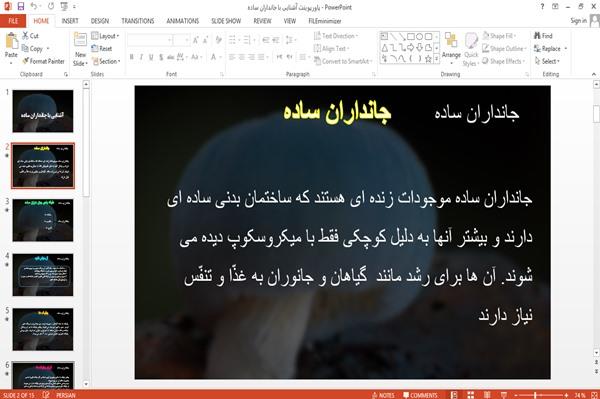Open the Arrange menu
The image size is (600, 399).
coord(451,48)
